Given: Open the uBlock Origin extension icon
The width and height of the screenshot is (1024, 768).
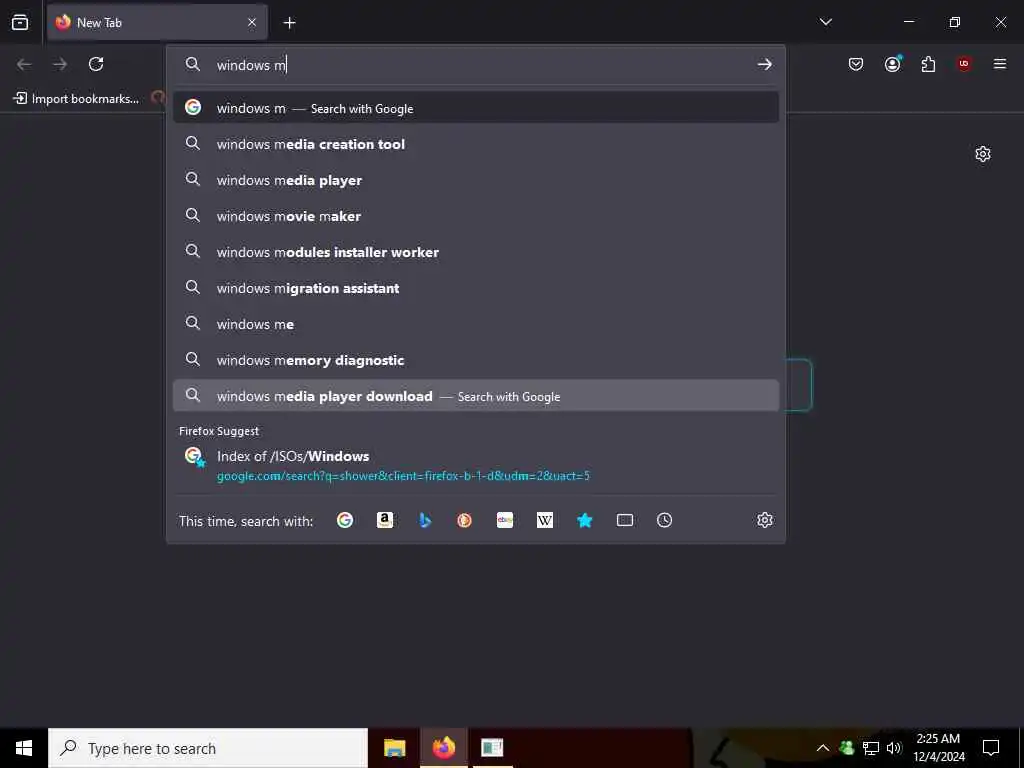Looking at the screenshot, I should coord(964,64).
